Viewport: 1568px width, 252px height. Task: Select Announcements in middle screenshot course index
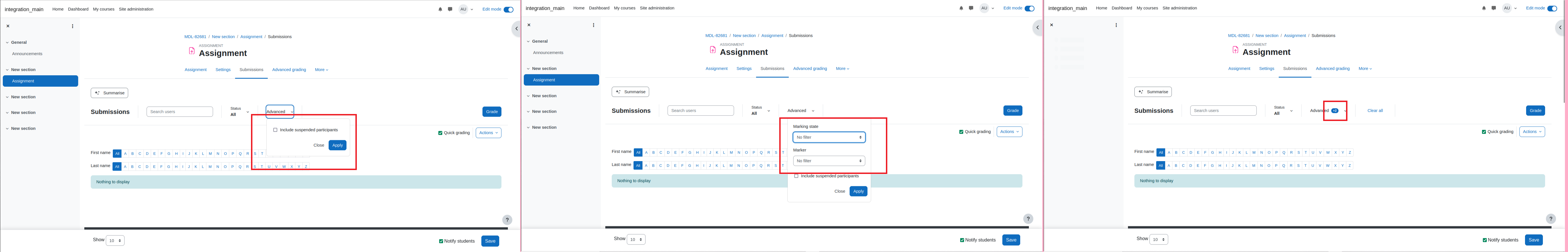tap(548, 53)
